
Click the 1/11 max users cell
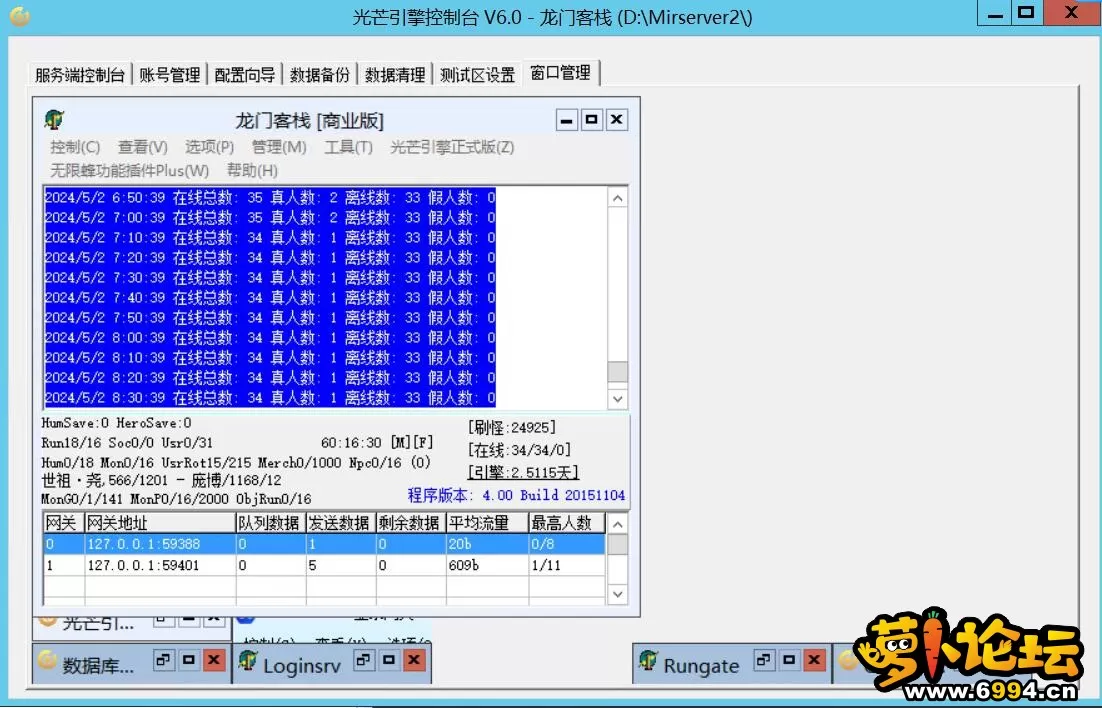(x=566, y=565)
